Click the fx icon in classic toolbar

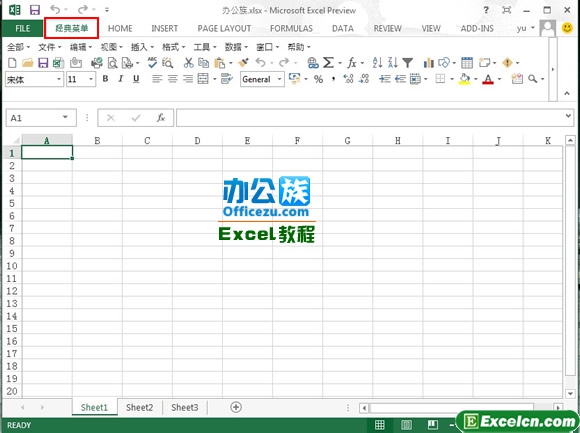tap(352, 63)
